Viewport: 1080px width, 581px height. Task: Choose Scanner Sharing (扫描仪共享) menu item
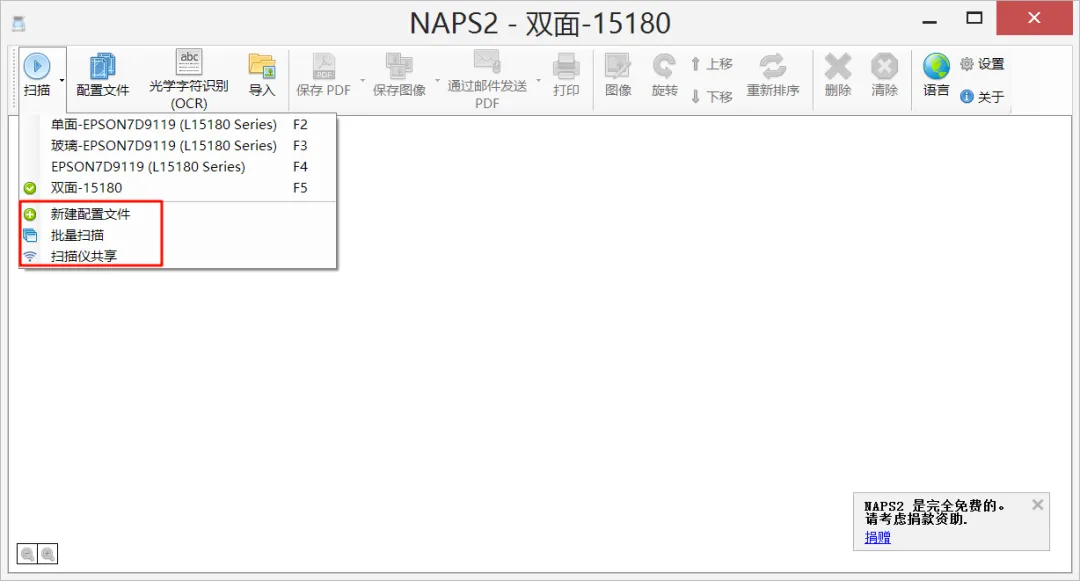(178, 256)
